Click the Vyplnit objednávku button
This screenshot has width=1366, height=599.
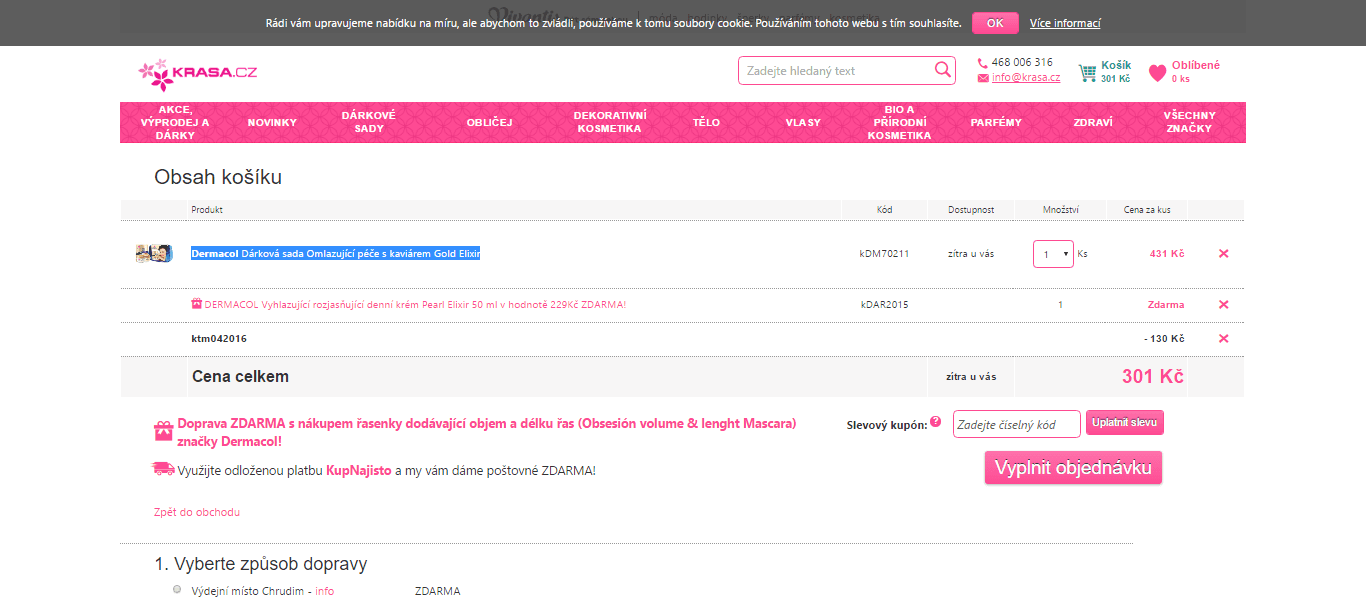[x=1073, y=468]
